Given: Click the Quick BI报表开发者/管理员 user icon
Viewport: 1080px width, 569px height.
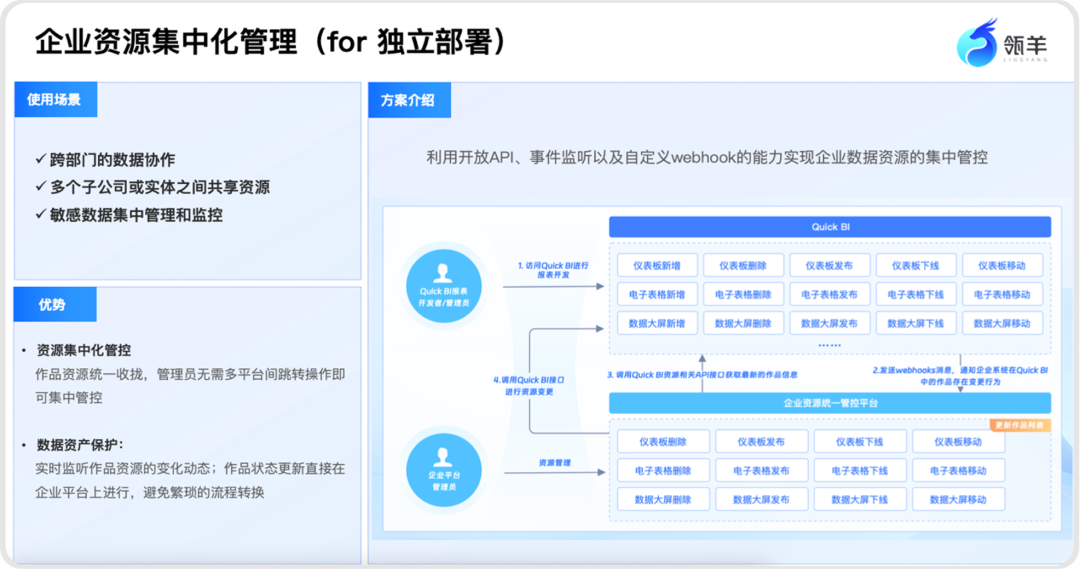Looking at the screenshot, I should [x=444, y=287].
